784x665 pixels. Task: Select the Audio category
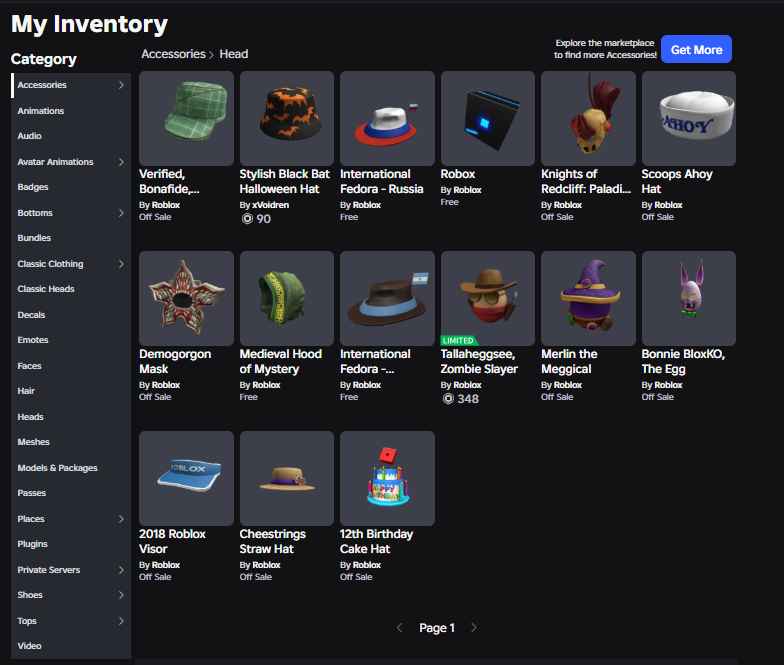click(x=71, y=136)
